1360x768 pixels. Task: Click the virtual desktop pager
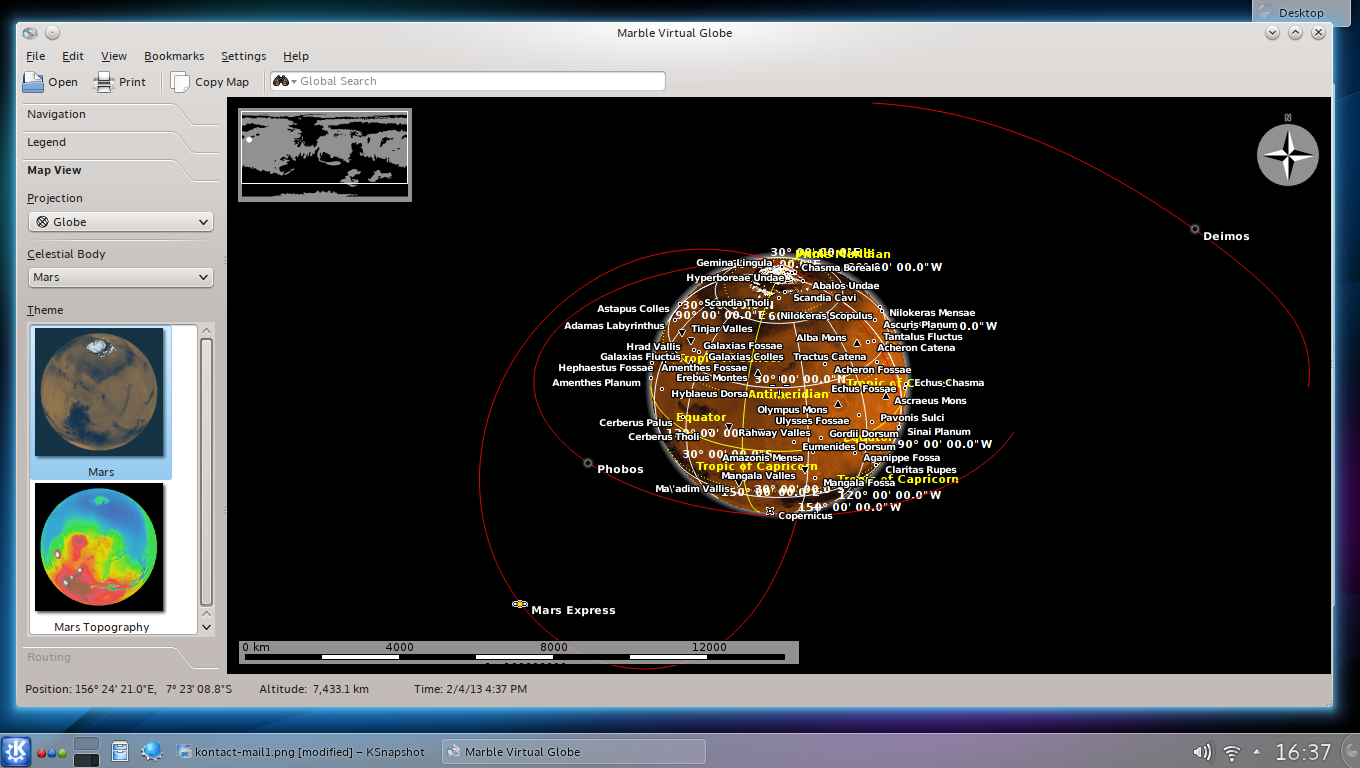[87, 752]
